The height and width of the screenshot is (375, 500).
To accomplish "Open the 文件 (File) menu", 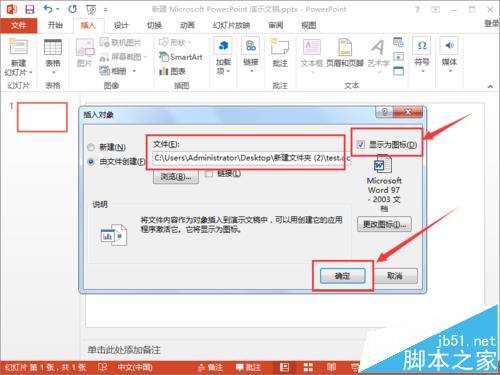I will click(18, 25).
